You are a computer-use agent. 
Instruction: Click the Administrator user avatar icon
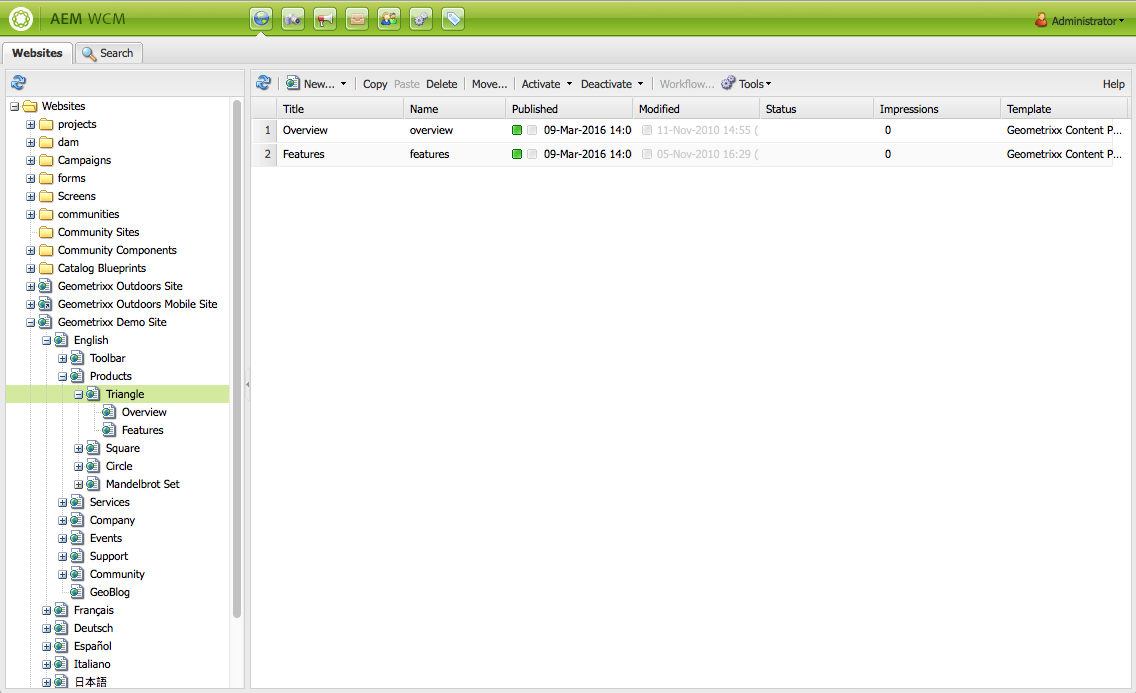coord(1041,20)
